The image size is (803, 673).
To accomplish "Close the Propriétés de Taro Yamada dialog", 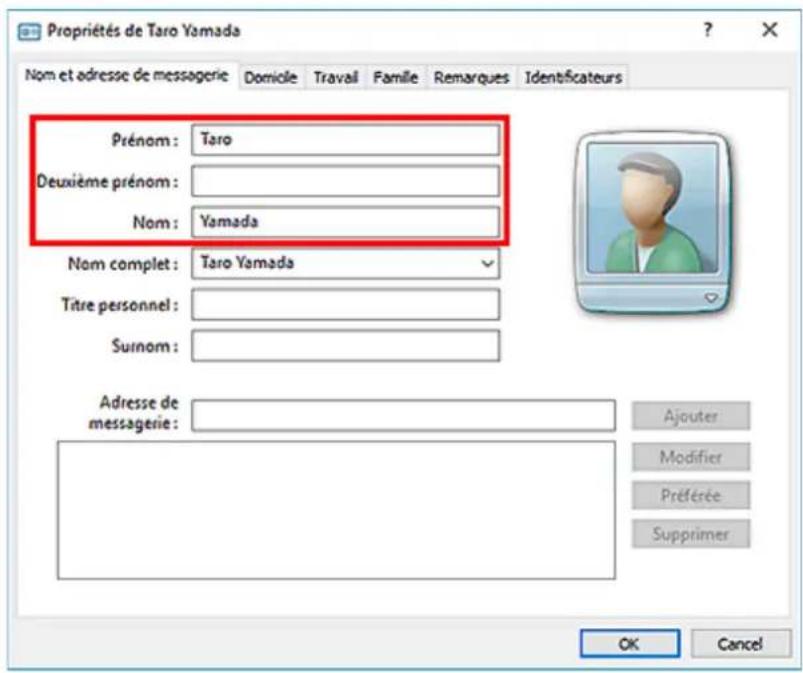I will (770, 30).
